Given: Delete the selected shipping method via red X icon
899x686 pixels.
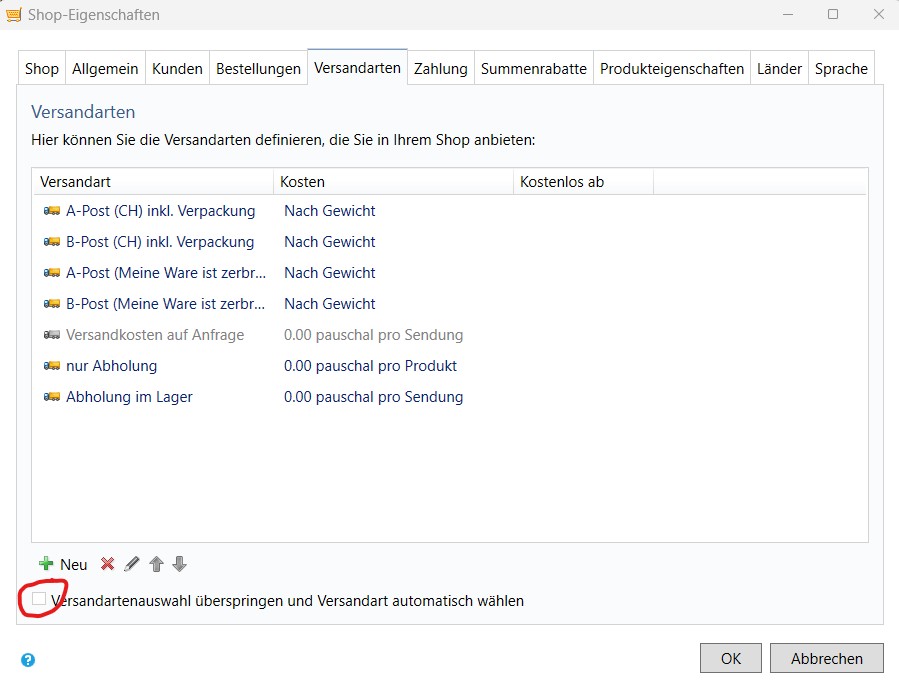Looking at the screenshot, I should tap(107, 564).
